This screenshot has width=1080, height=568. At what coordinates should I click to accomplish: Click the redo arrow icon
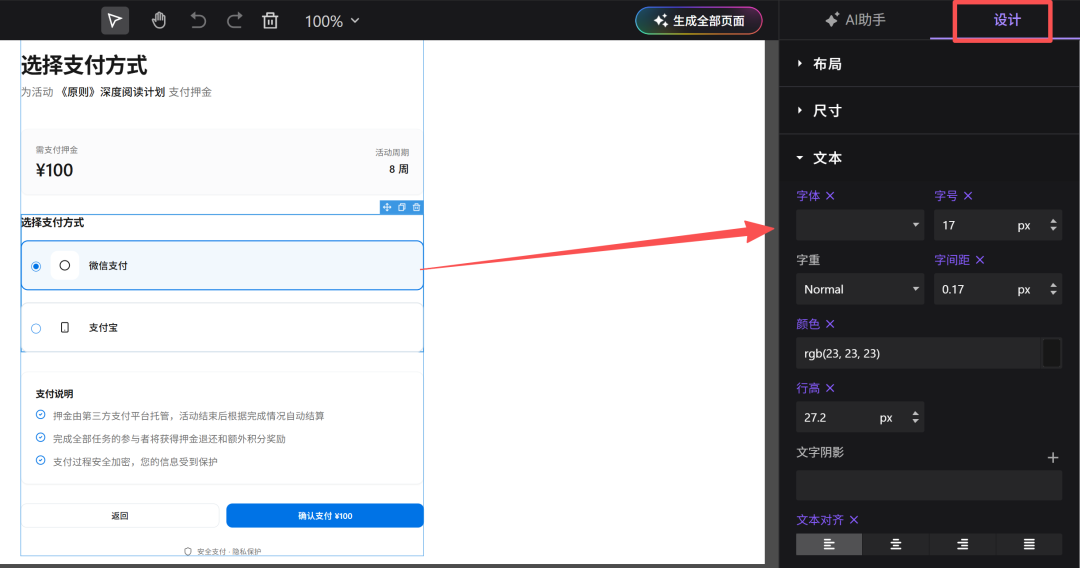(x=234, y=20)
